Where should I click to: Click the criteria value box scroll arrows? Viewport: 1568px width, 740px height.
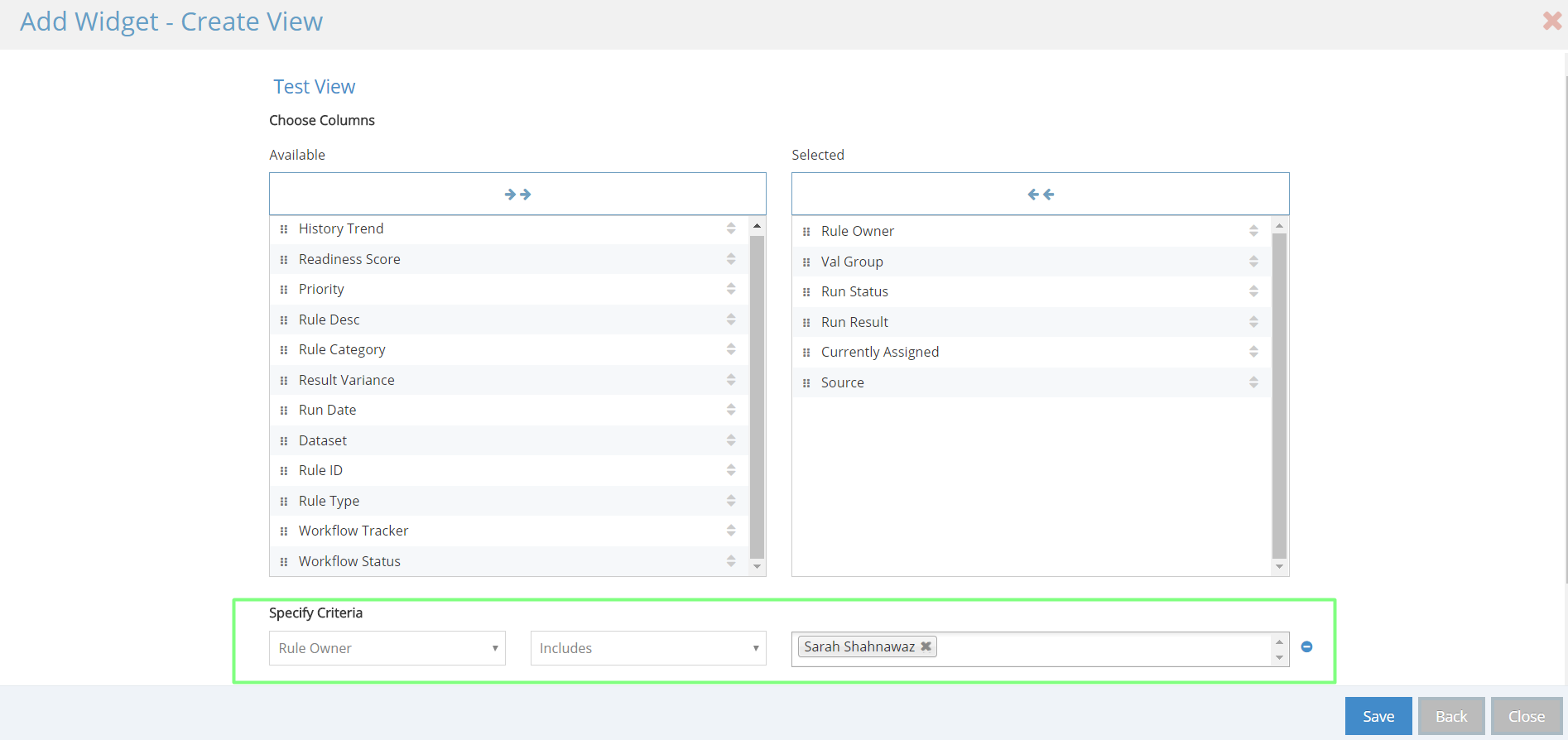(x=1279, y=649)
